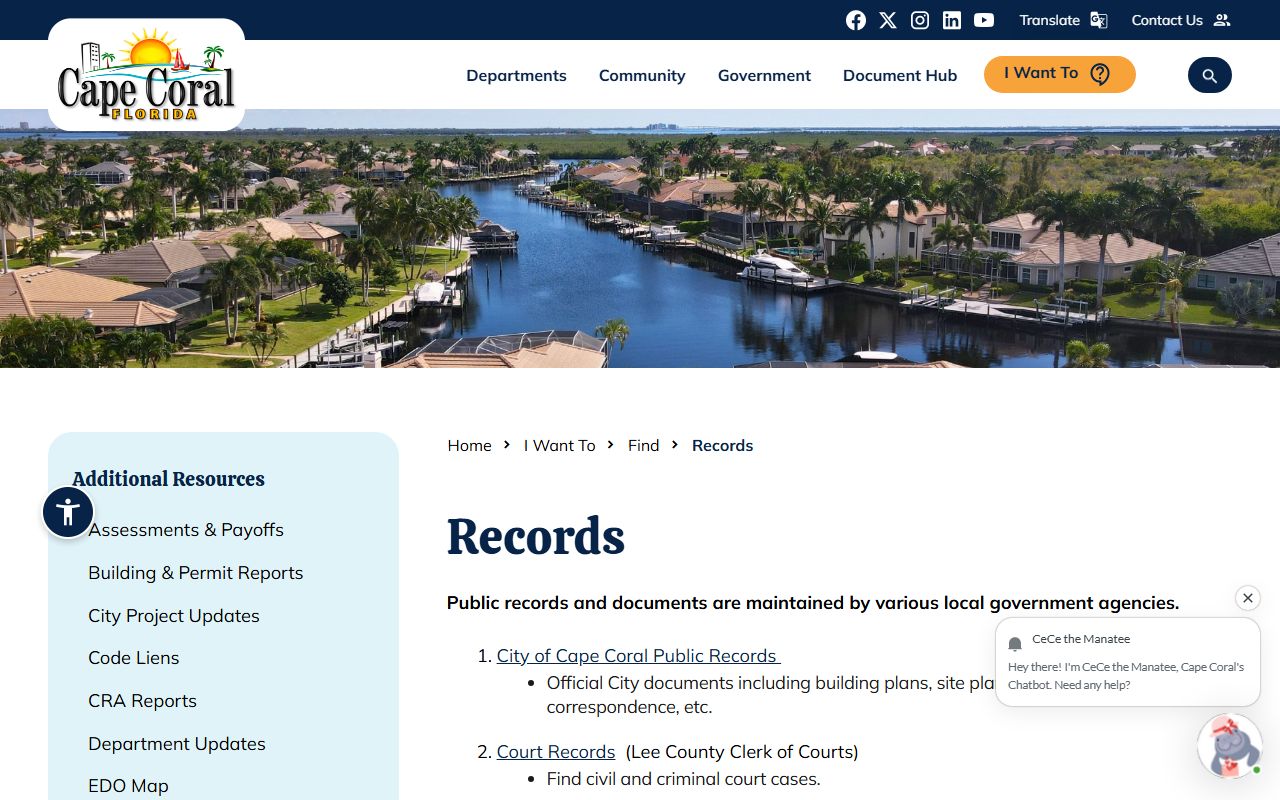Open the LinkedIn icon in header
This screenshot has height=800, width=1280.
[952, 20]
